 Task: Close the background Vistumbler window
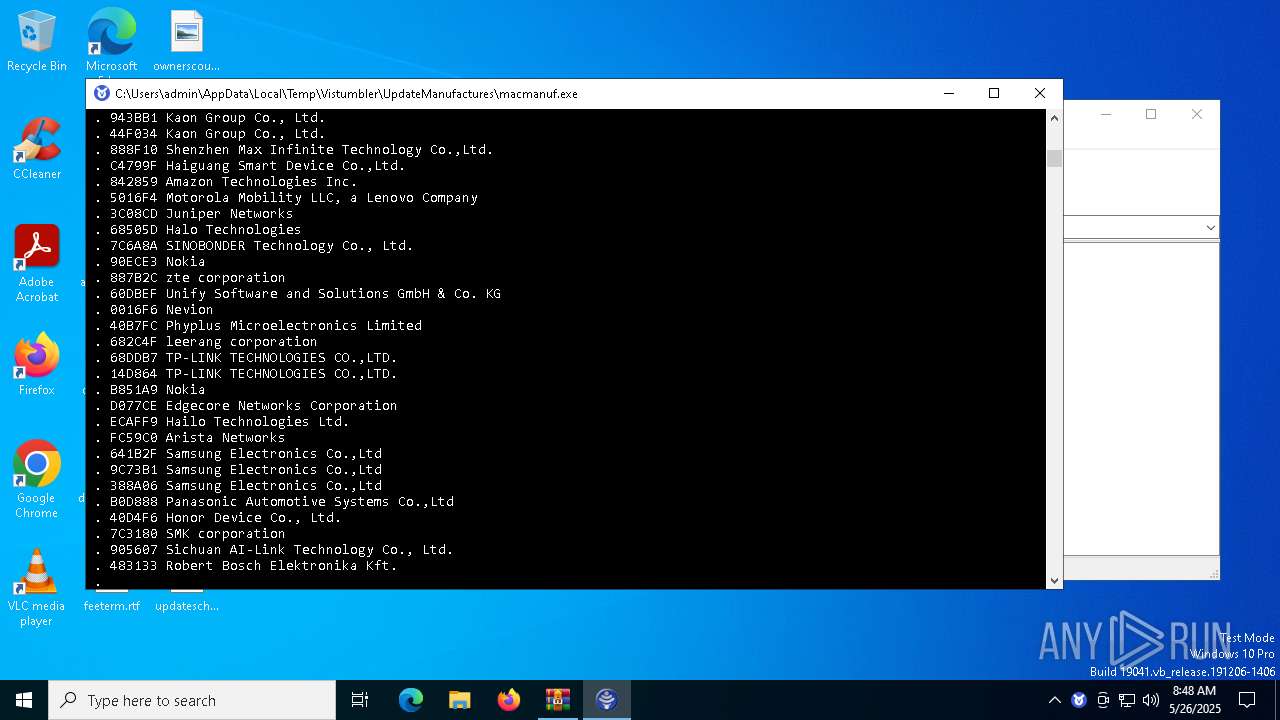(x=1197, y=114)
